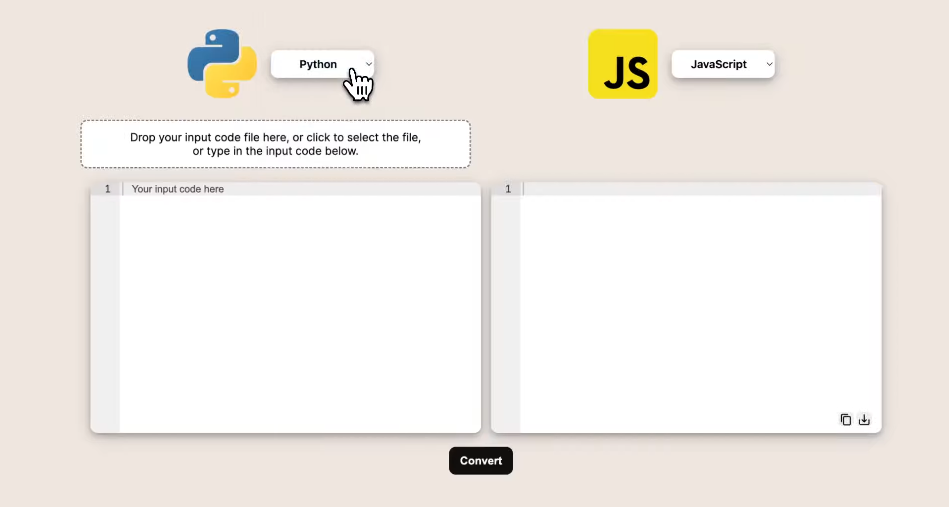Click the yellow JS logo icon
The width and height of the screenshot is (949, 507).
pyautogui.click(x=623, y=64)
